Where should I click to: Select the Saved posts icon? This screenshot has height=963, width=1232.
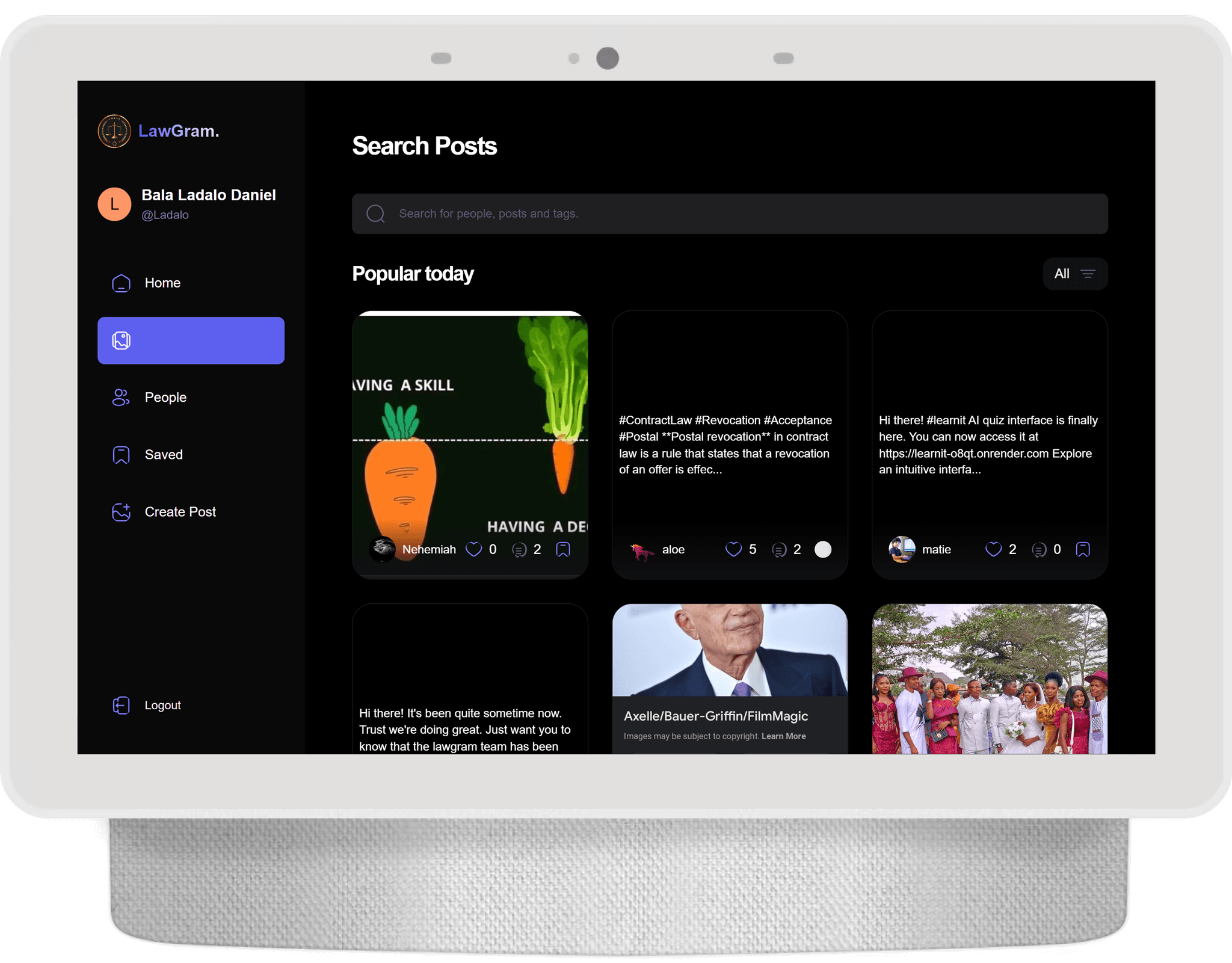click(120, 455)
